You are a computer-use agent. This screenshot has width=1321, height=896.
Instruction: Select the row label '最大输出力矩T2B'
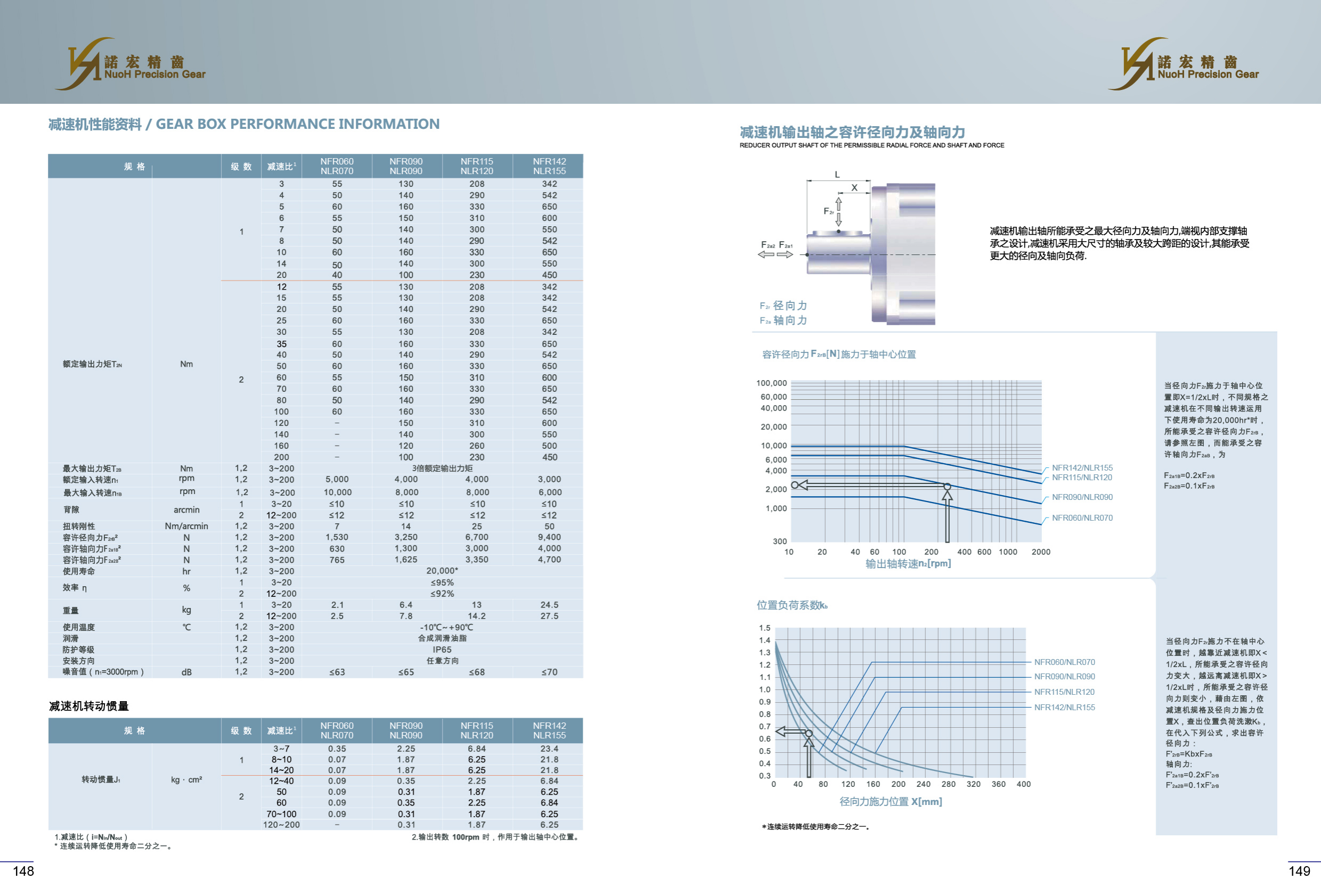pyautogui.click(x=92, y=468)
